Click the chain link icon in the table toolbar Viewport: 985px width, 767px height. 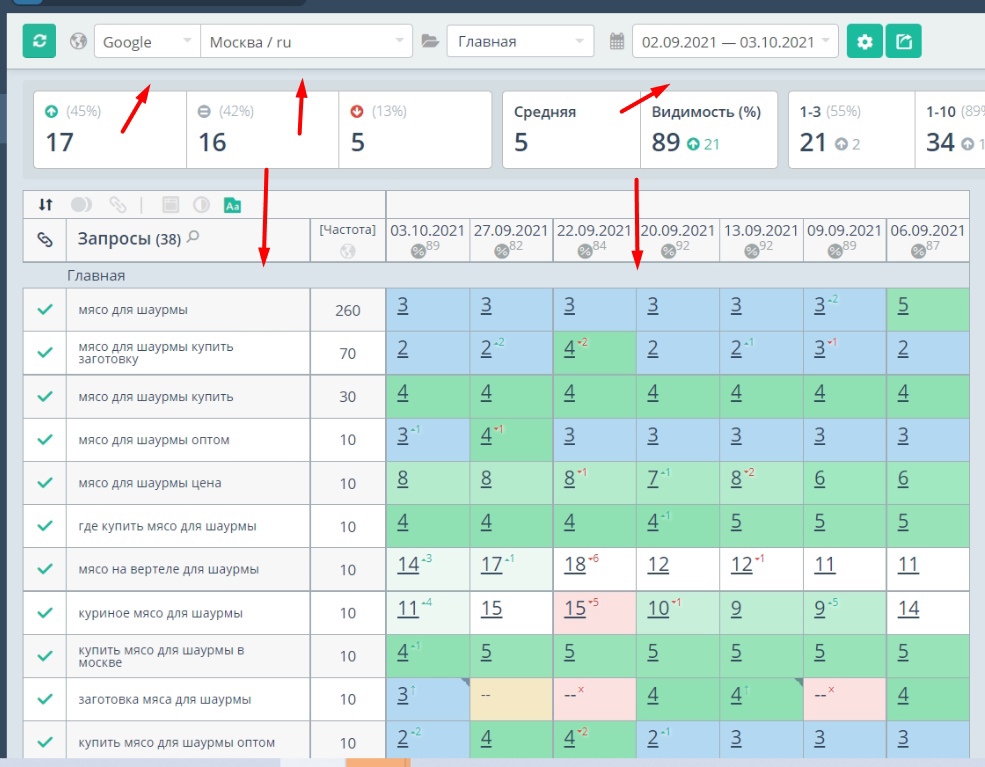[117, 204]
